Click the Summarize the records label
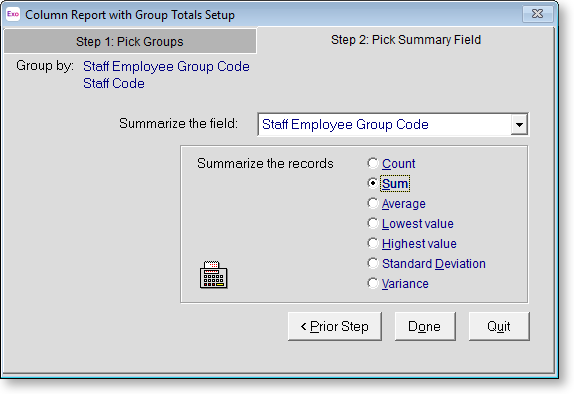This screenshot has height=394, width=574. click(x=265, y=163)
